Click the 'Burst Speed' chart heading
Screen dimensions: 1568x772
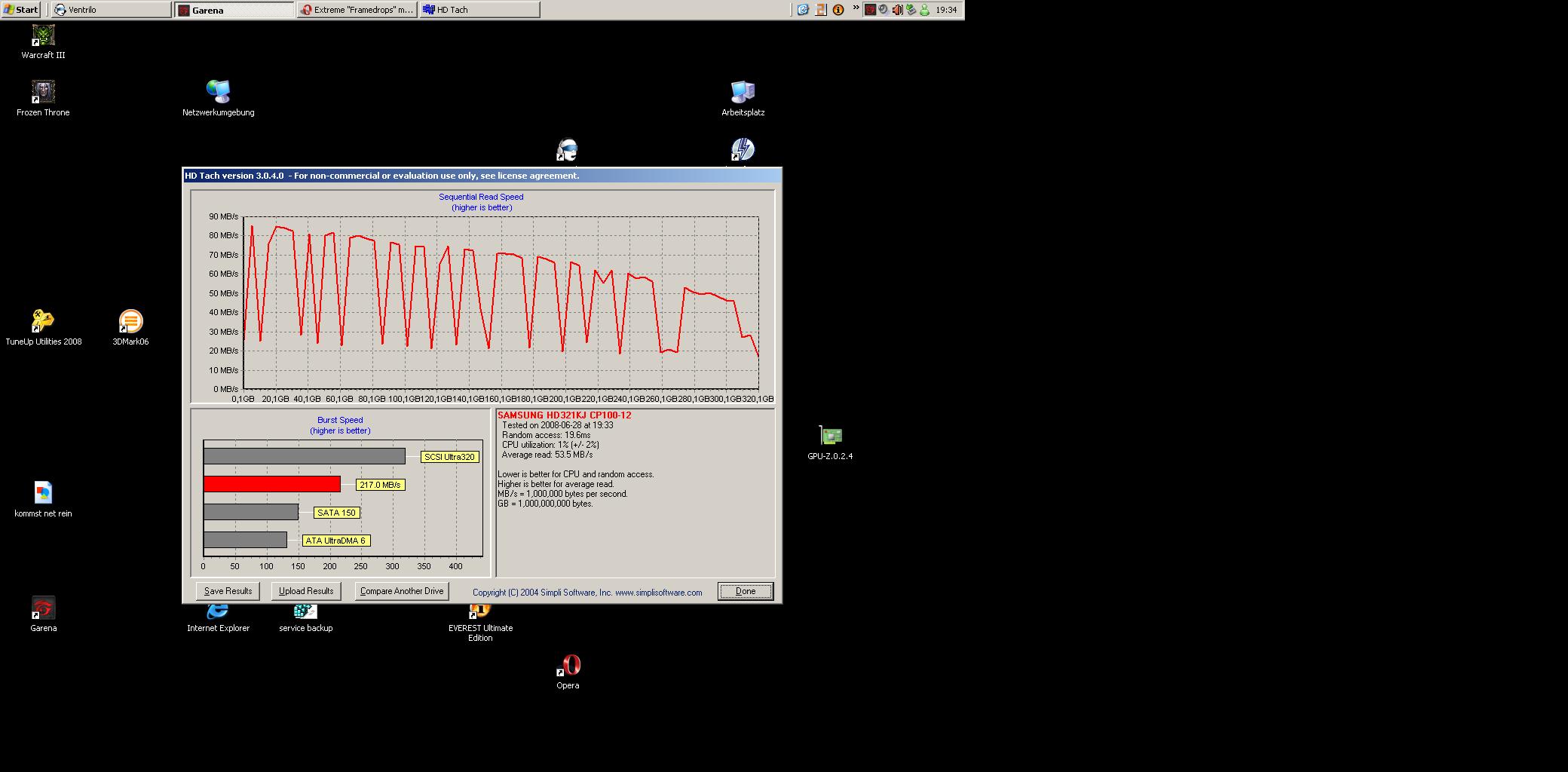pyautogui.click(x=340, y=420)
